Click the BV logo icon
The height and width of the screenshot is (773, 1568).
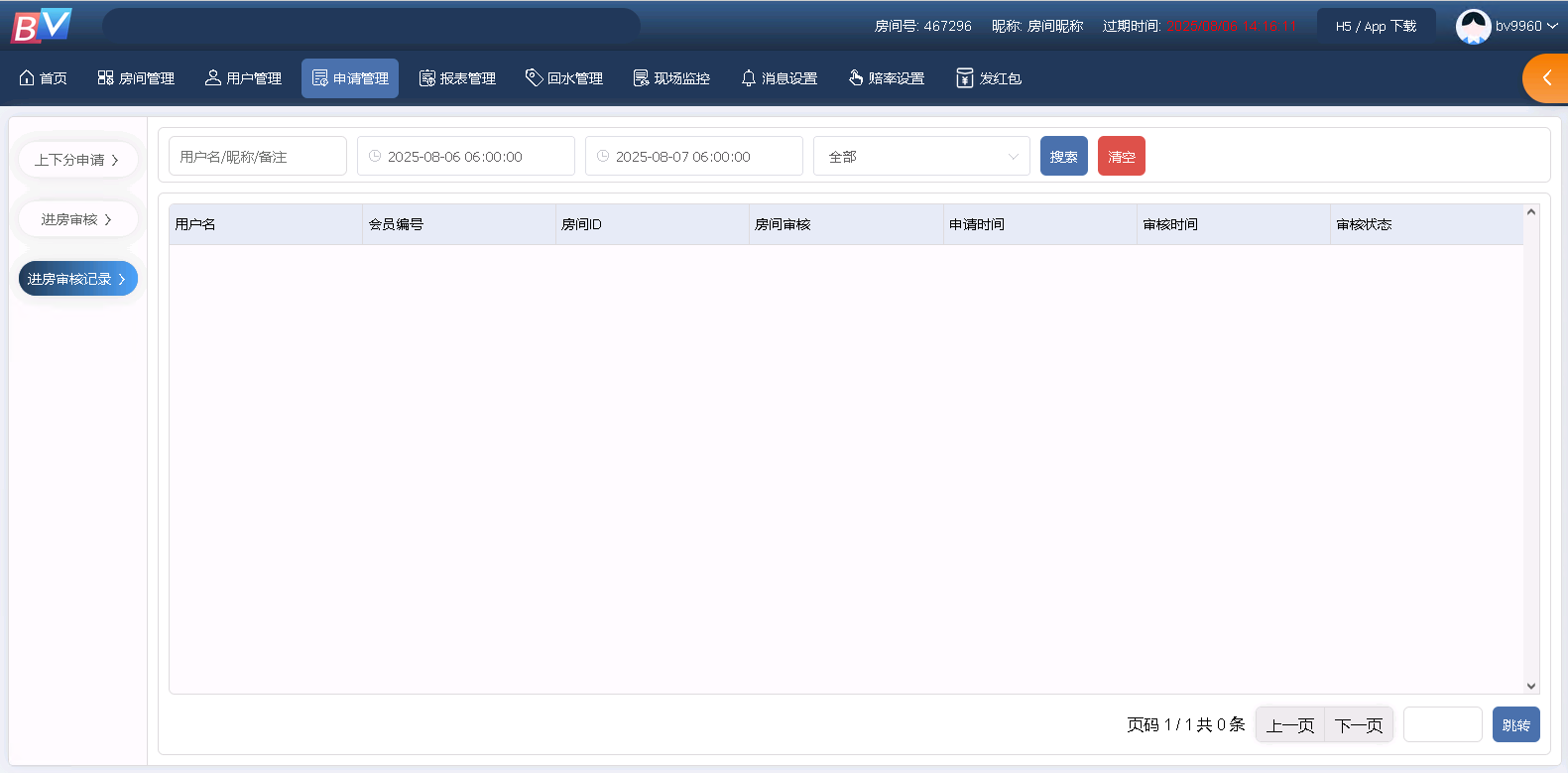(x=42, y=26)
